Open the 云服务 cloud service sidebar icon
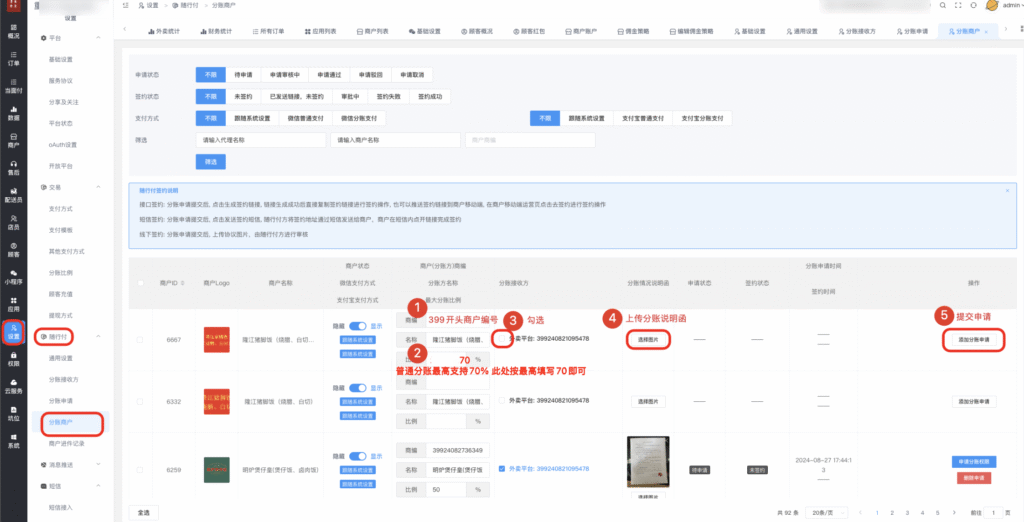The image size is (1024, 522). [13, 387]
